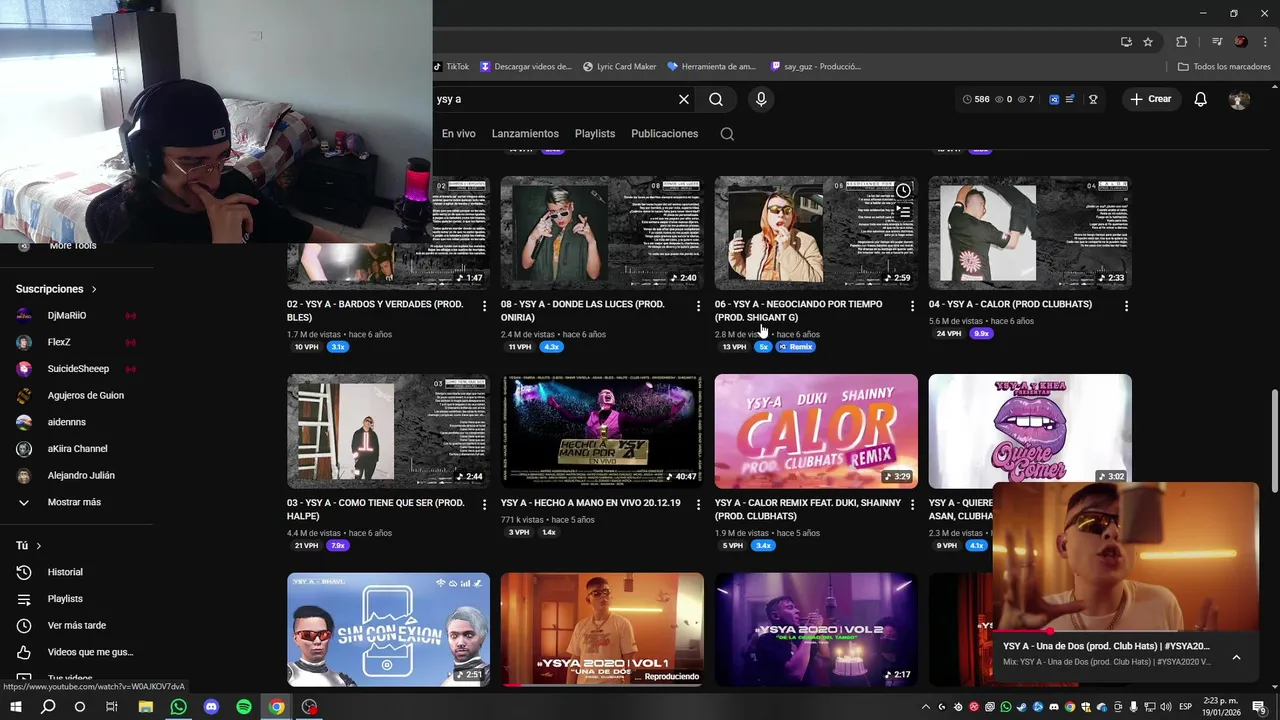Add NEGOCIANDO POR TIEMPO to queue icon

coord(903,211)
